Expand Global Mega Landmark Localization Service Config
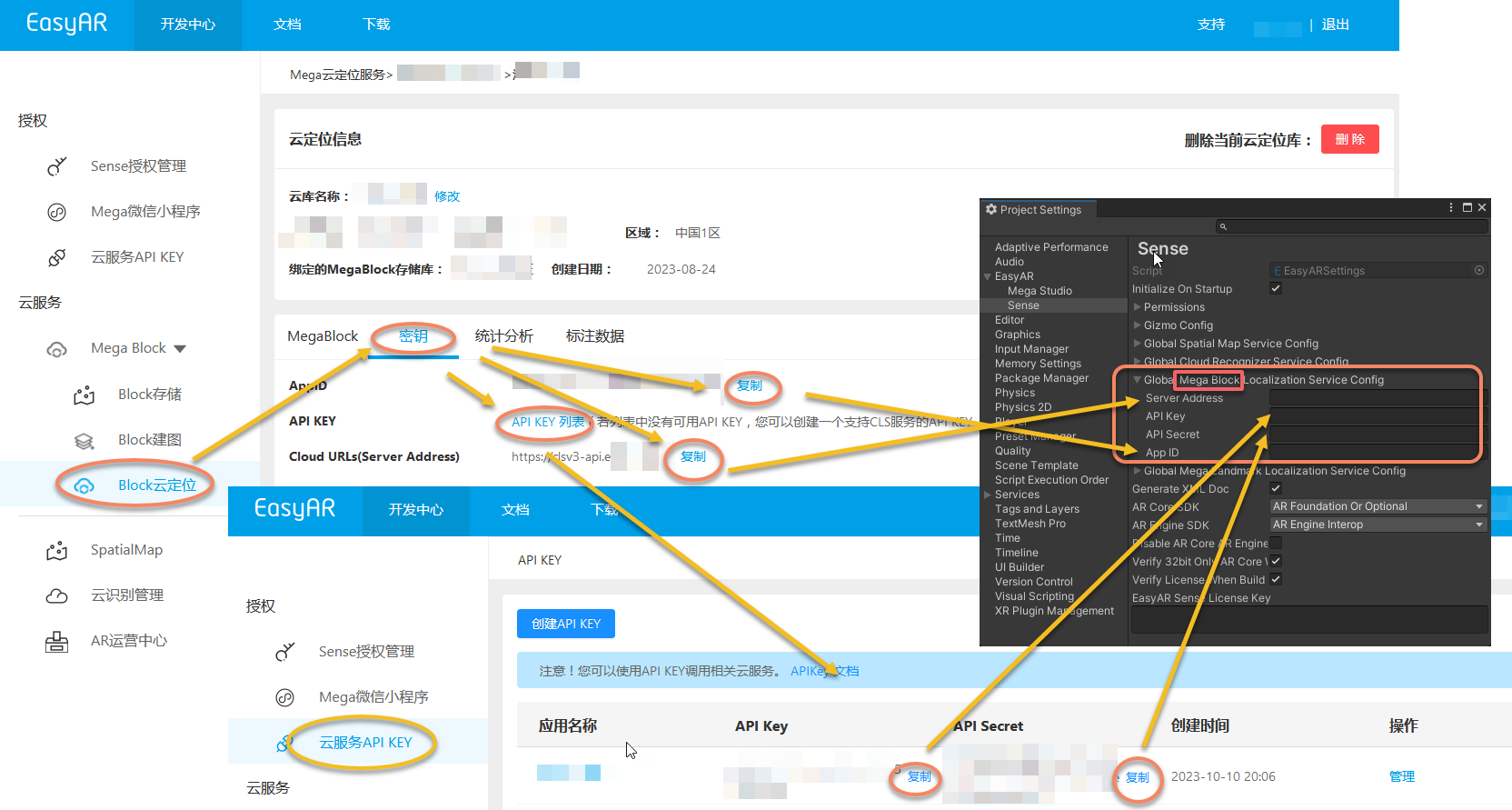 click(1137, 470)
